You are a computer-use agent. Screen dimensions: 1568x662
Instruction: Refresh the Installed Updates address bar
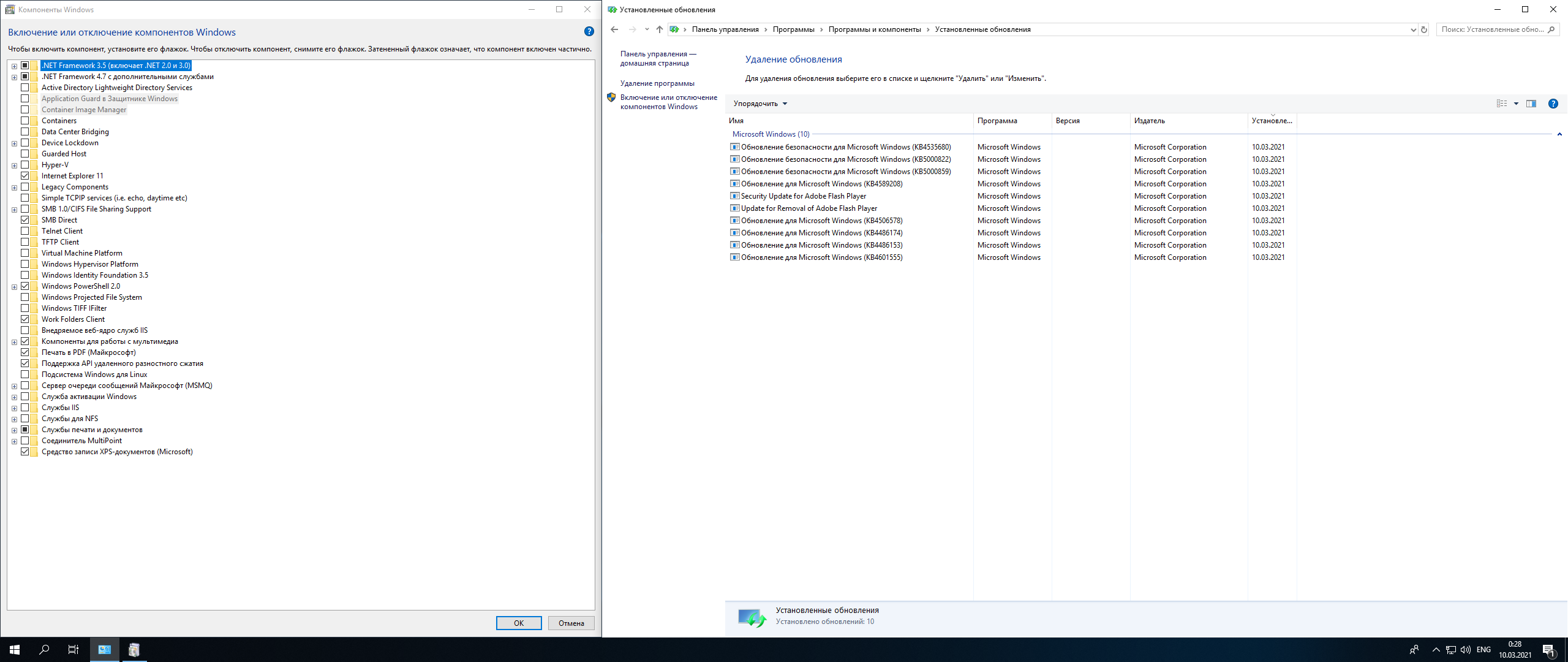click(1424, 29)
